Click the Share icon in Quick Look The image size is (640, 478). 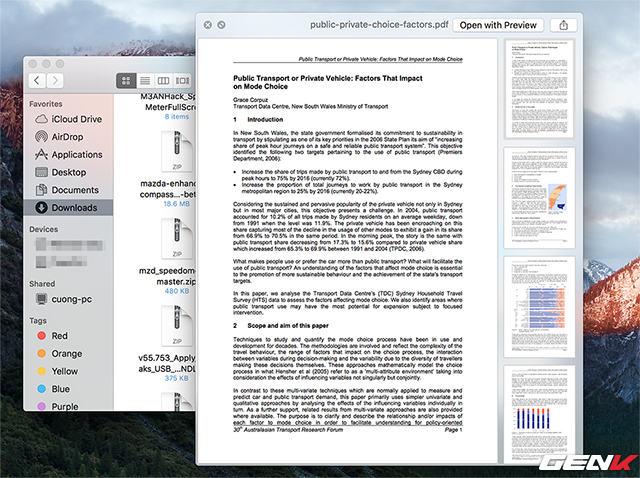point(563,25)
